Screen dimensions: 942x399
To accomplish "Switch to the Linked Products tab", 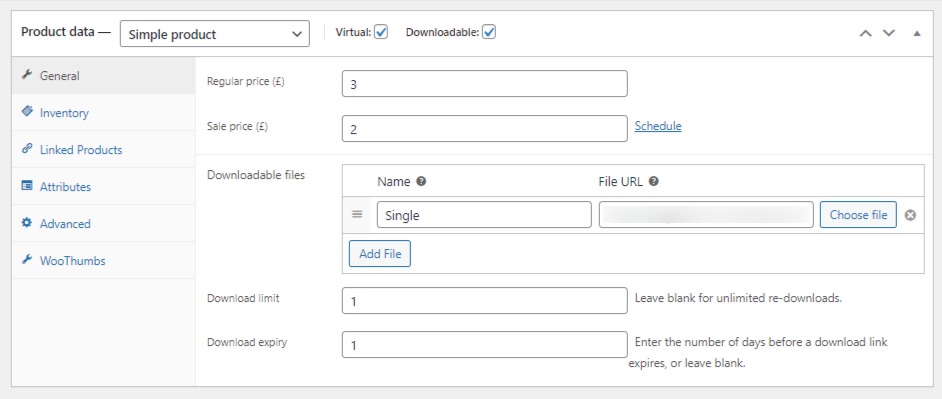I will click(x=103, y=150).
